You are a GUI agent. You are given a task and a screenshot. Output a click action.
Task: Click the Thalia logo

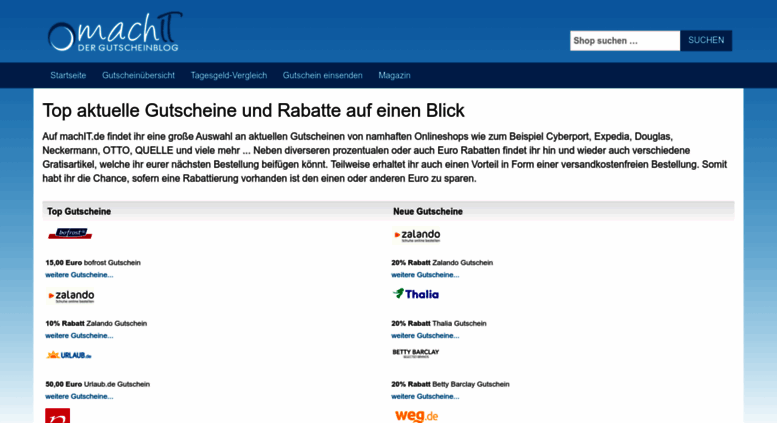click(x=416, y=294)
